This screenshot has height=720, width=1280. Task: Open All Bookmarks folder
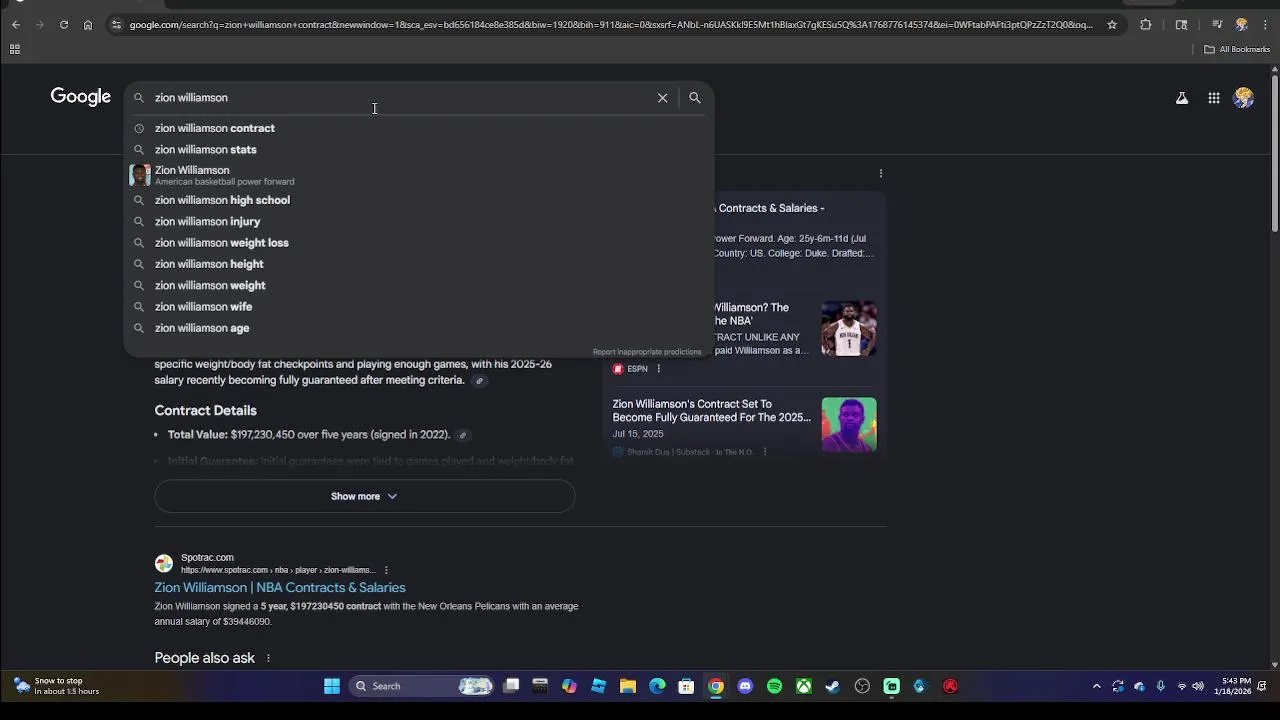point(1238,49)
